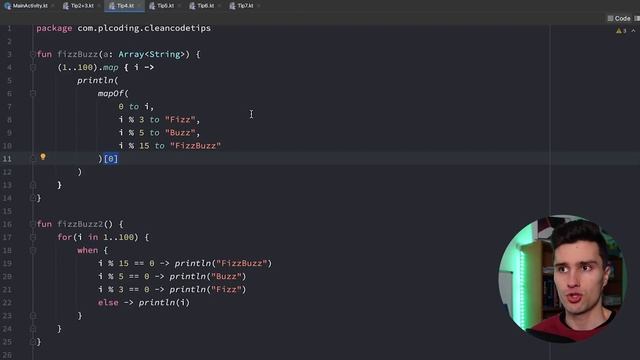
Task: Collapse the for loop fold marker on line 17
Action: pyautogui.click(x=33, y=237)
